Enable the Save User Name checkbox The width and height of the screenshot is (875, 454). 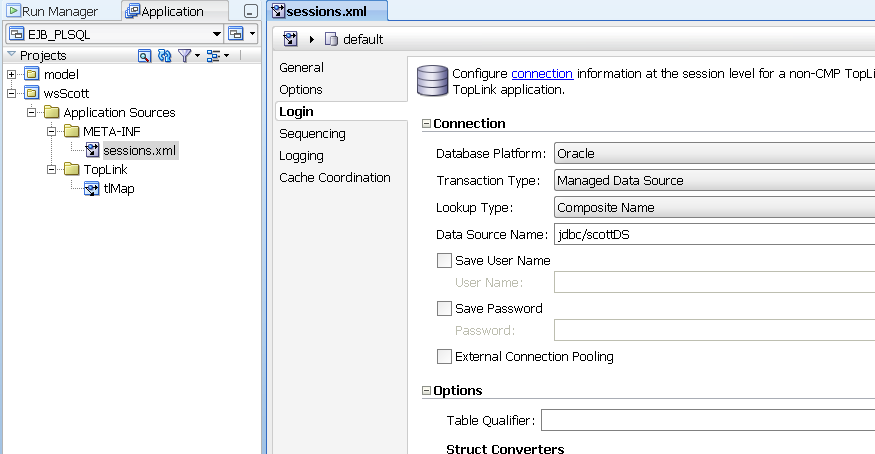click(444, 260)
